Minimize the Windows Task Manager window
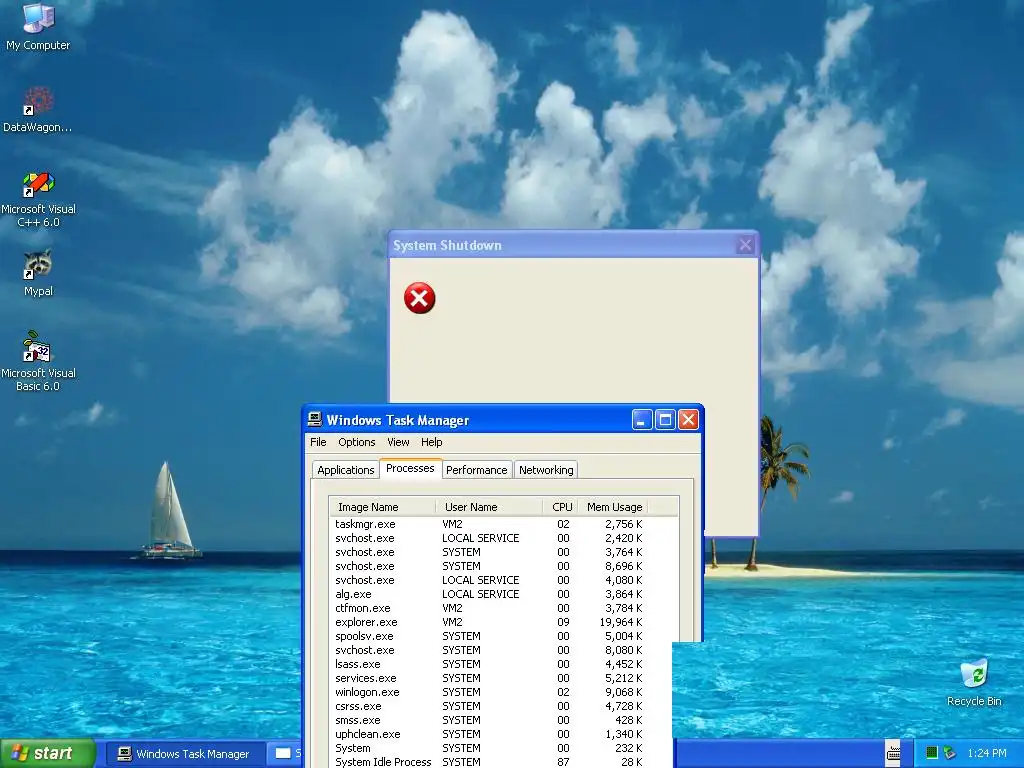 [642, 420]
